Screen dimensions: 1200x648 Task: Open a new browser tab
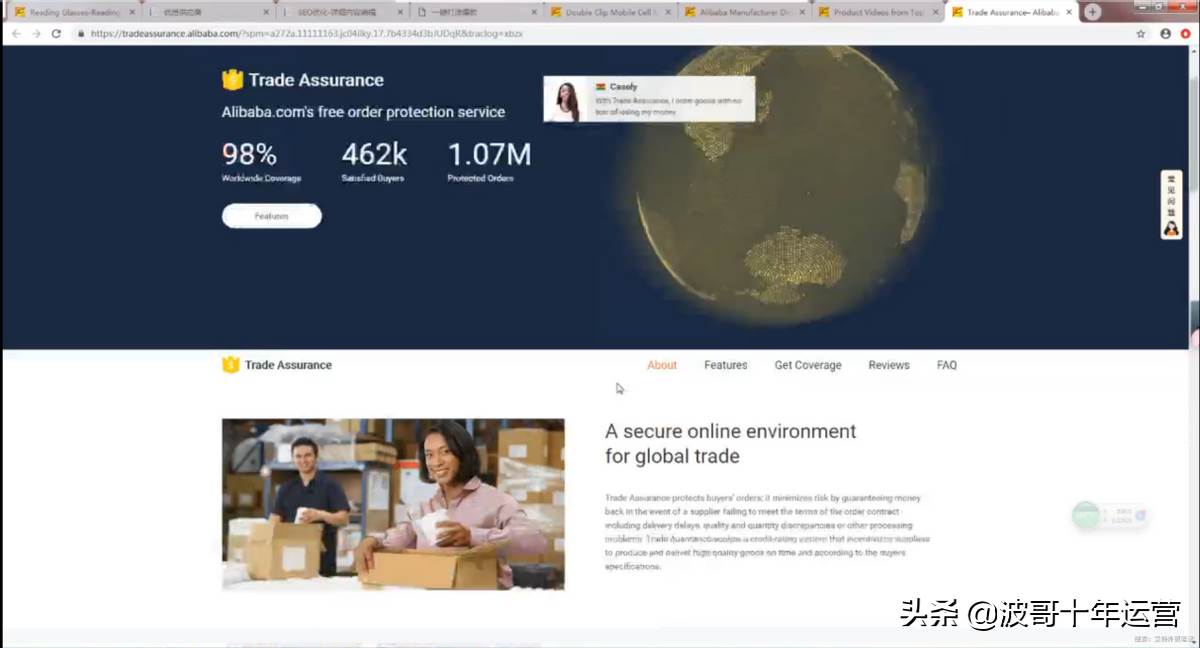click(1092, 12)
